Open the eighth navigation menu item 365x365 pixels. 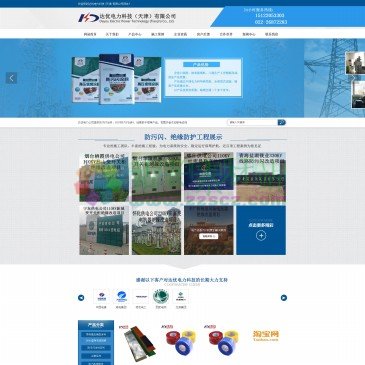(249, 34)
